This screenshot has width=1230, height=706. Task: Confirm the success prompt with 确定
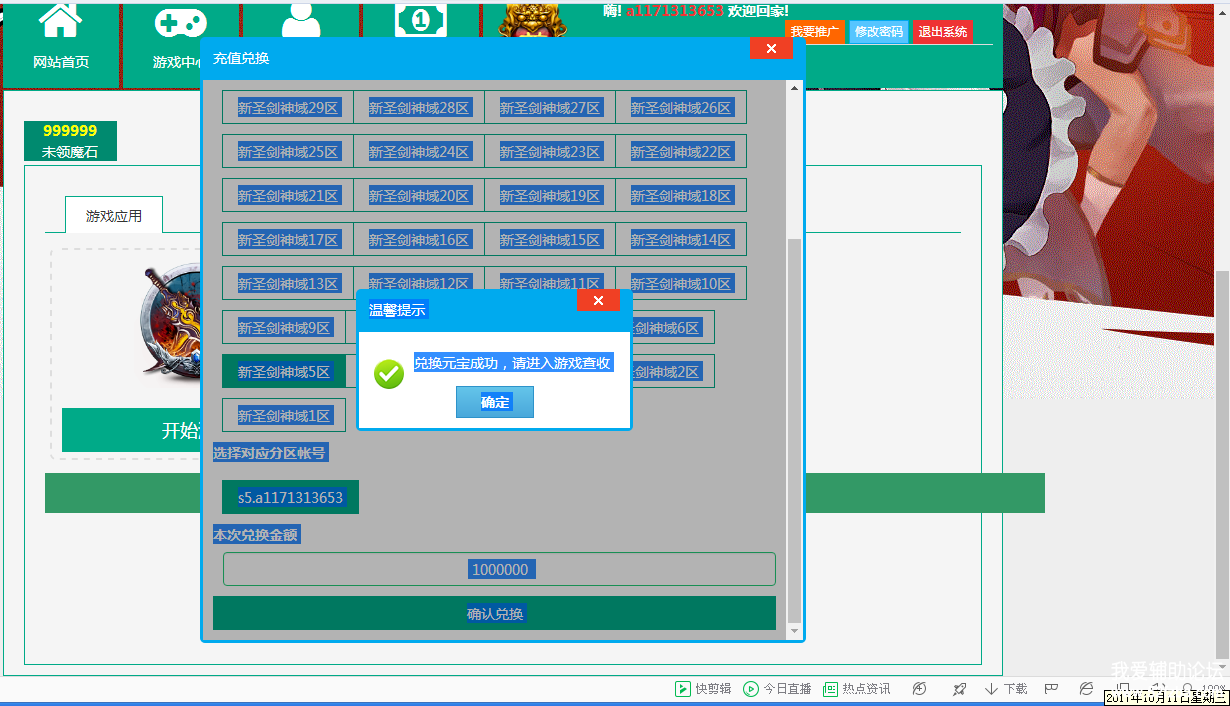[x=495, y=402]
